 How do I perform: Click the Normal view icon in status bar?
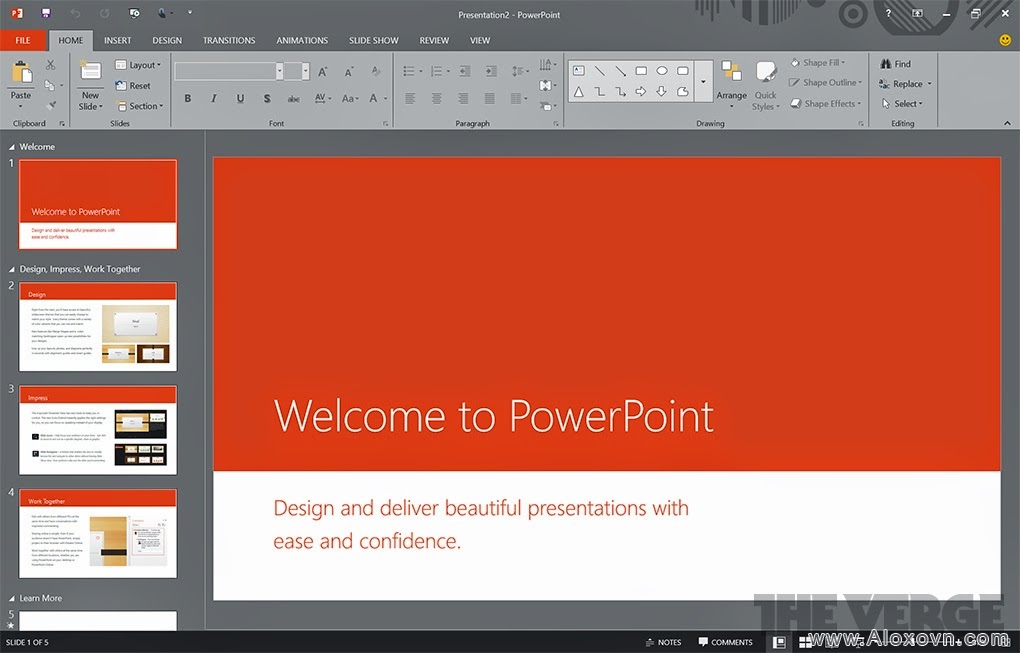click(779, 642)
